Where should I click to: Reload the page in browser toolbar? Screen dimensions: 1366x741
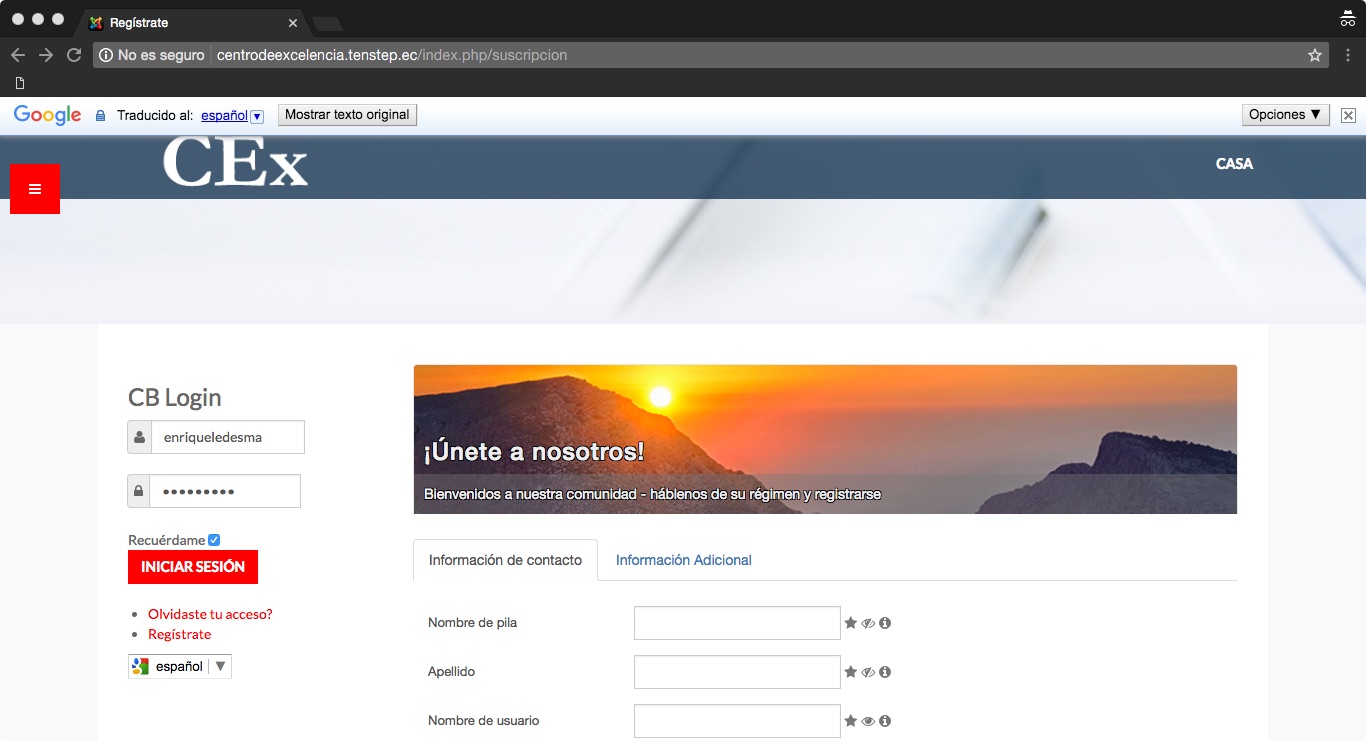click(x=74, y=56)
